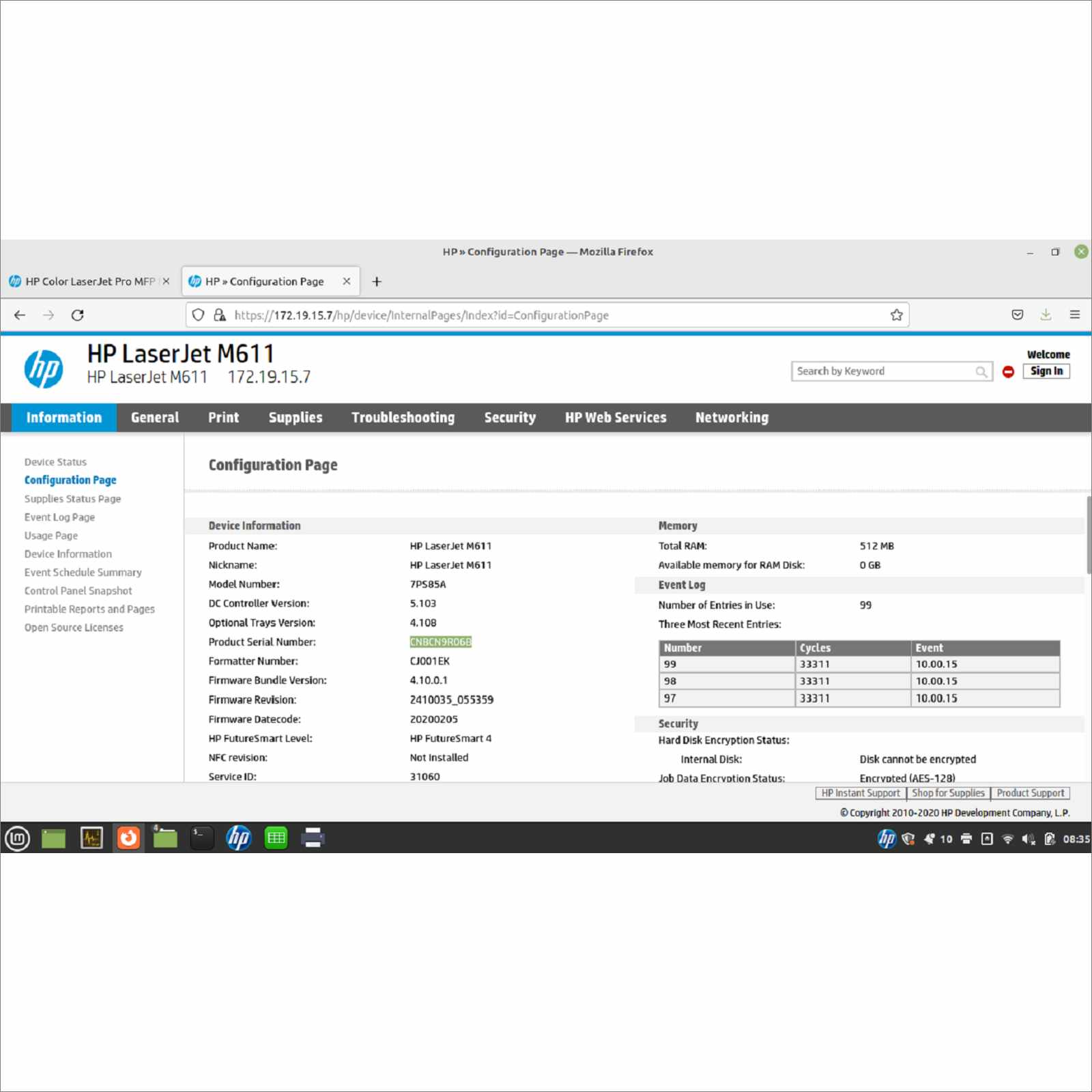Click event log entry number 99
This screenshot has height=1092, width=1092.
(x=670, y=664)
